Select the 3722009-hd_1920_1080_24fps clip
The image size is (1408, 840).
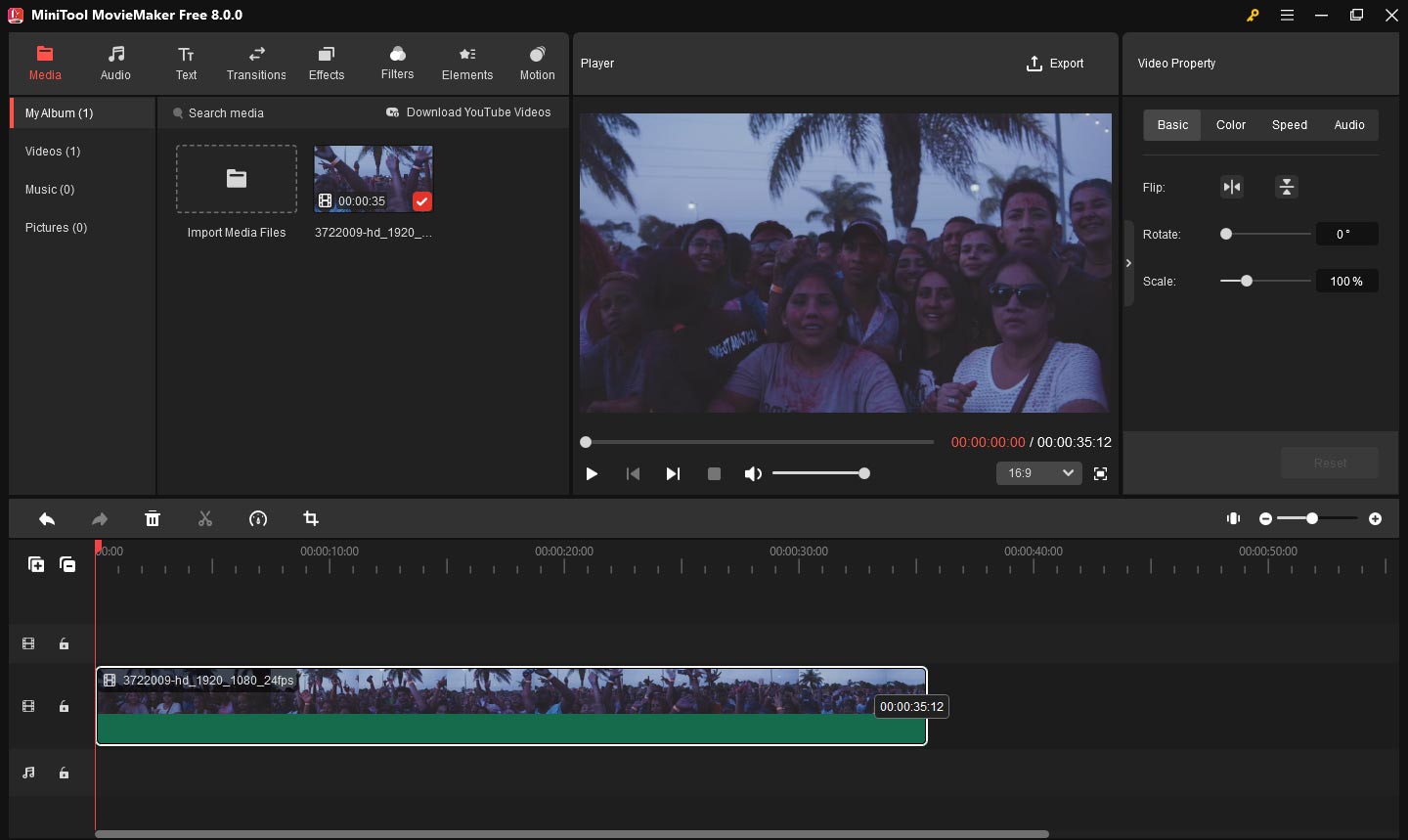click(x=511, y=706)
